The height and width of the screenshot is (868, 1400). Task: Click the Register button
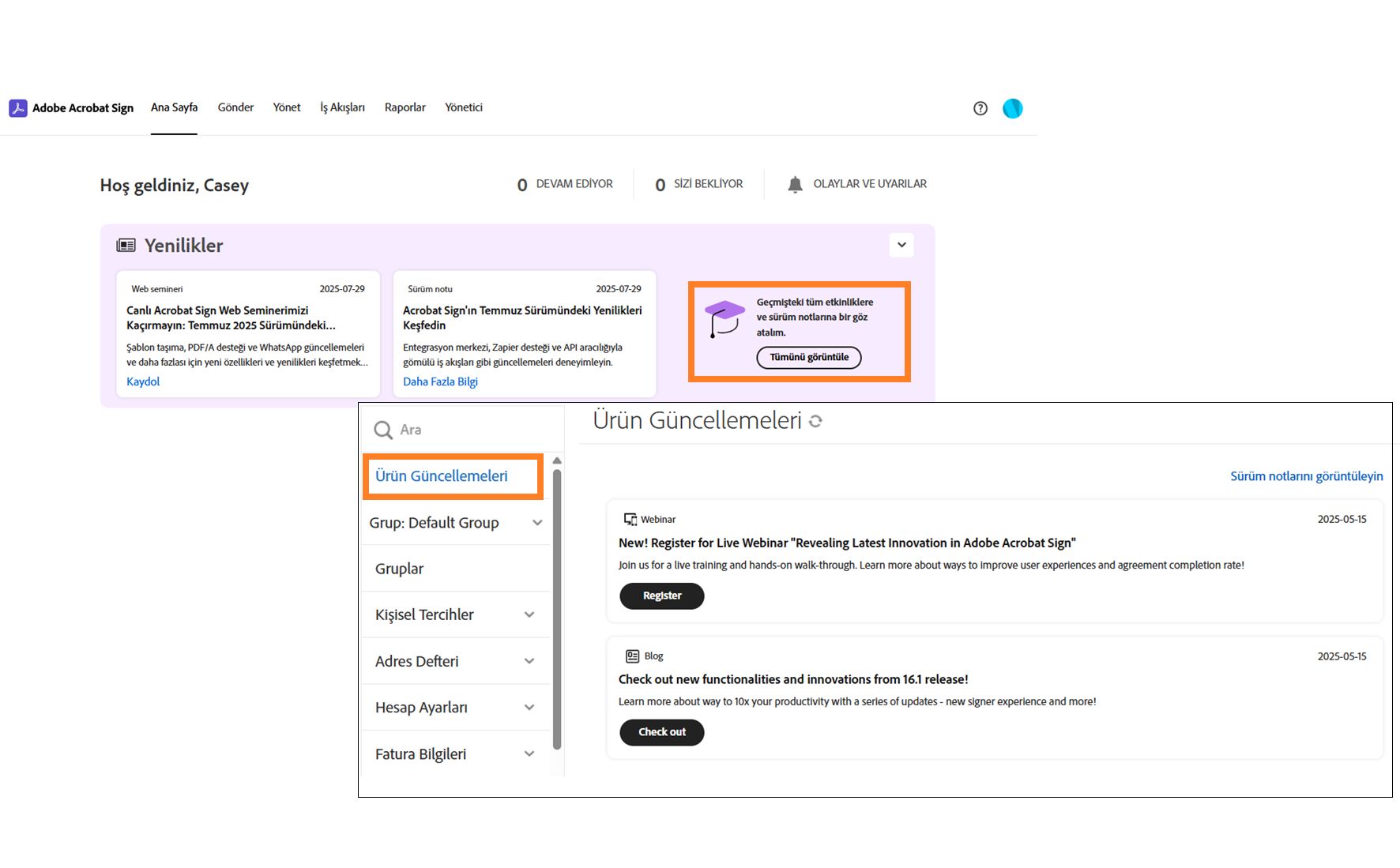[x=661, y=596]
